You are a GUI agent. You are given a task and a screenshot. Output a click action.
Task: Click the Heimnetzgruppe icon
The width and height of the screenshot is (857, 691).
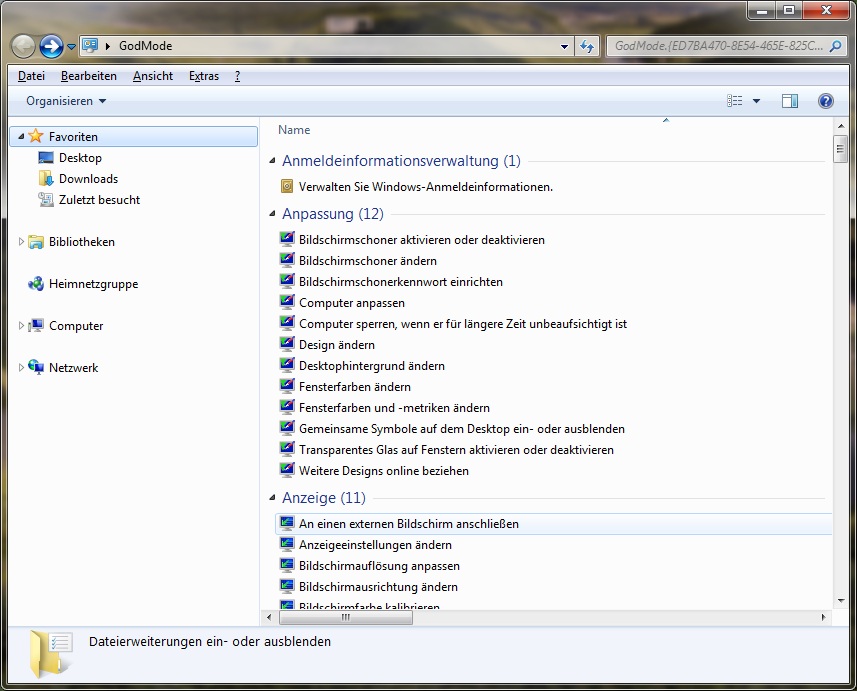[36, 283]
